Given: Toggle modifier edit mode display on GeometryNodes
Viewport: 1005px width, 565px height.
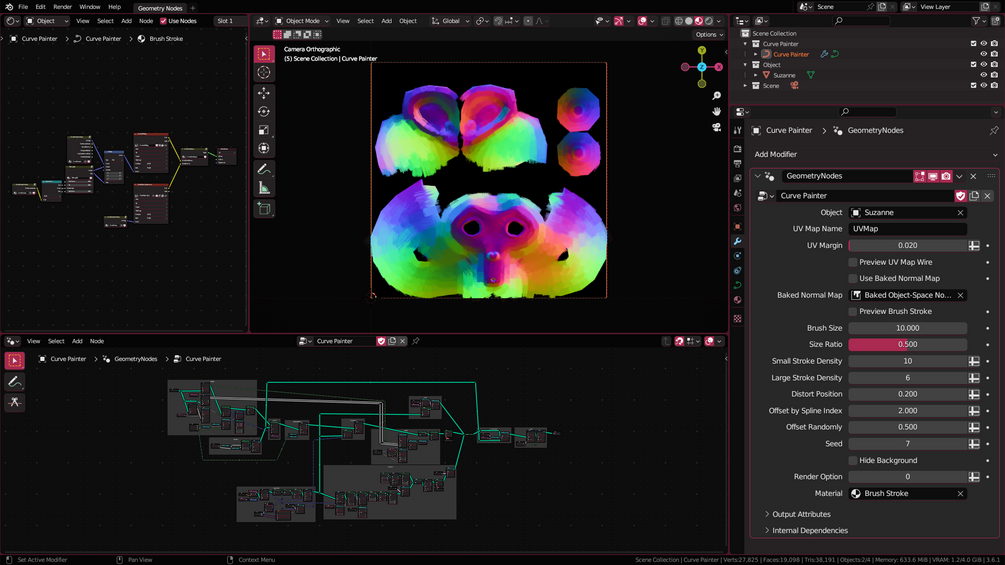Looking at the screenshot, I should [920, 176].
